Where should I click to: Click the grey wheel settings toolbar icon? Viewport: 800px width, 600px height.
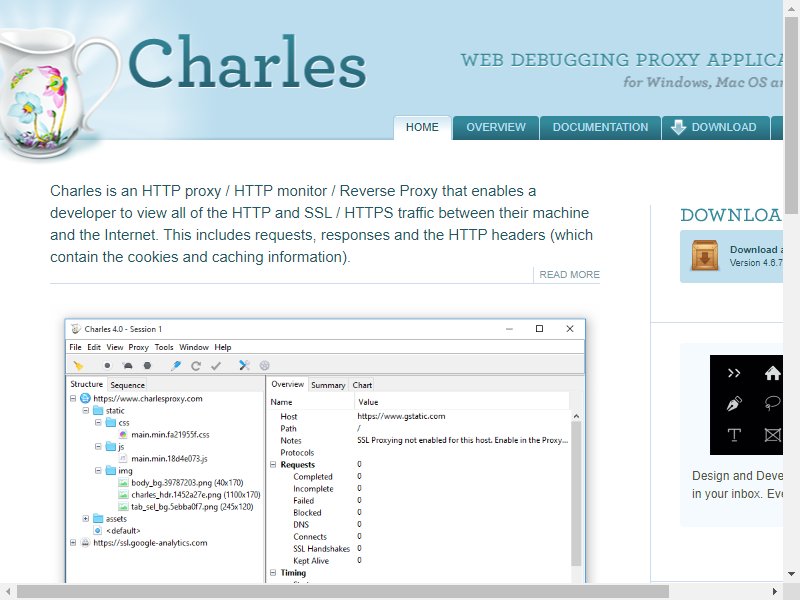(264, 365)
